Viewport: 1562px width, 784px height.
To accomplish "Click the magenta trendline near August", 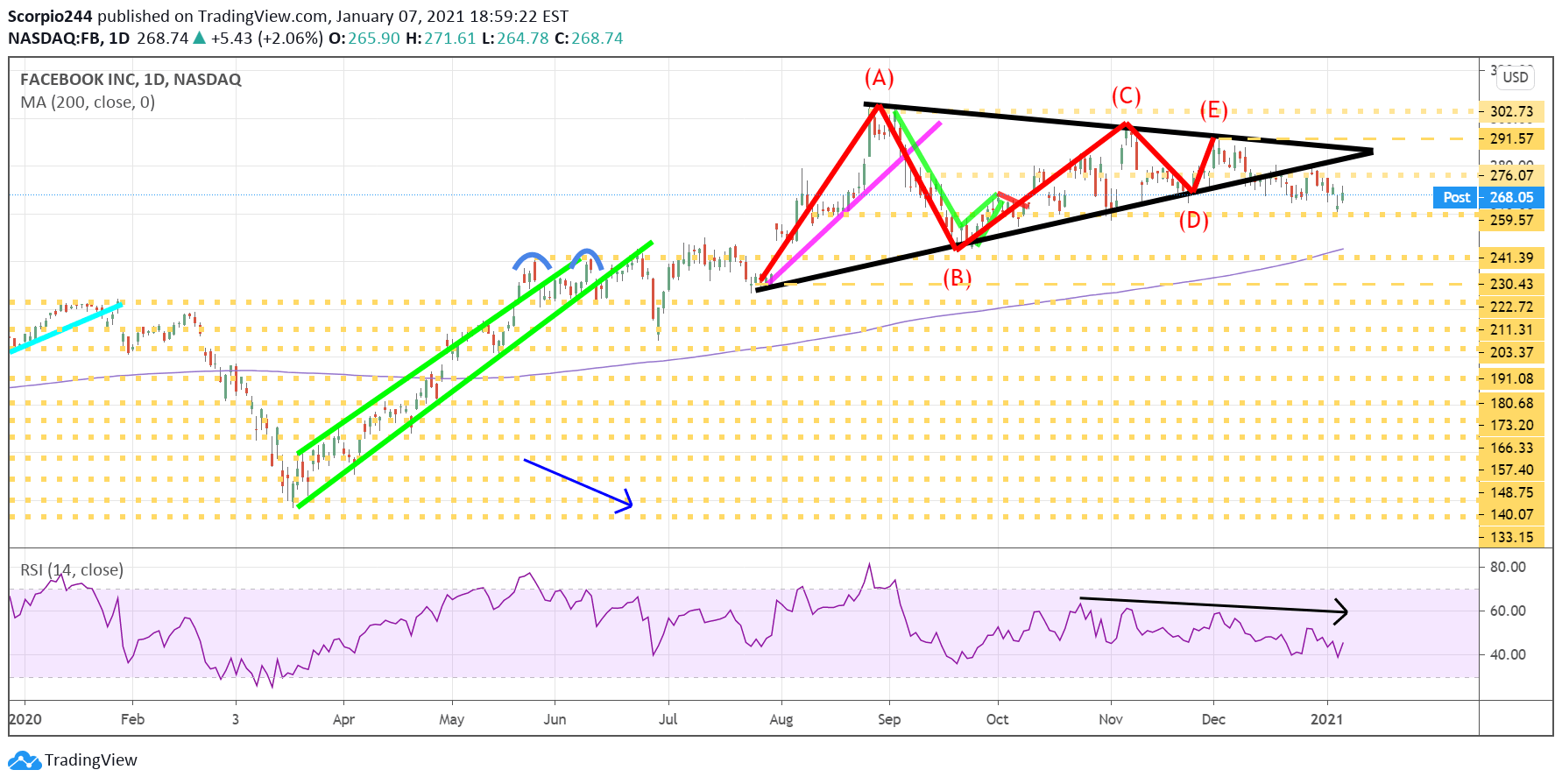I will coord(854,202).
